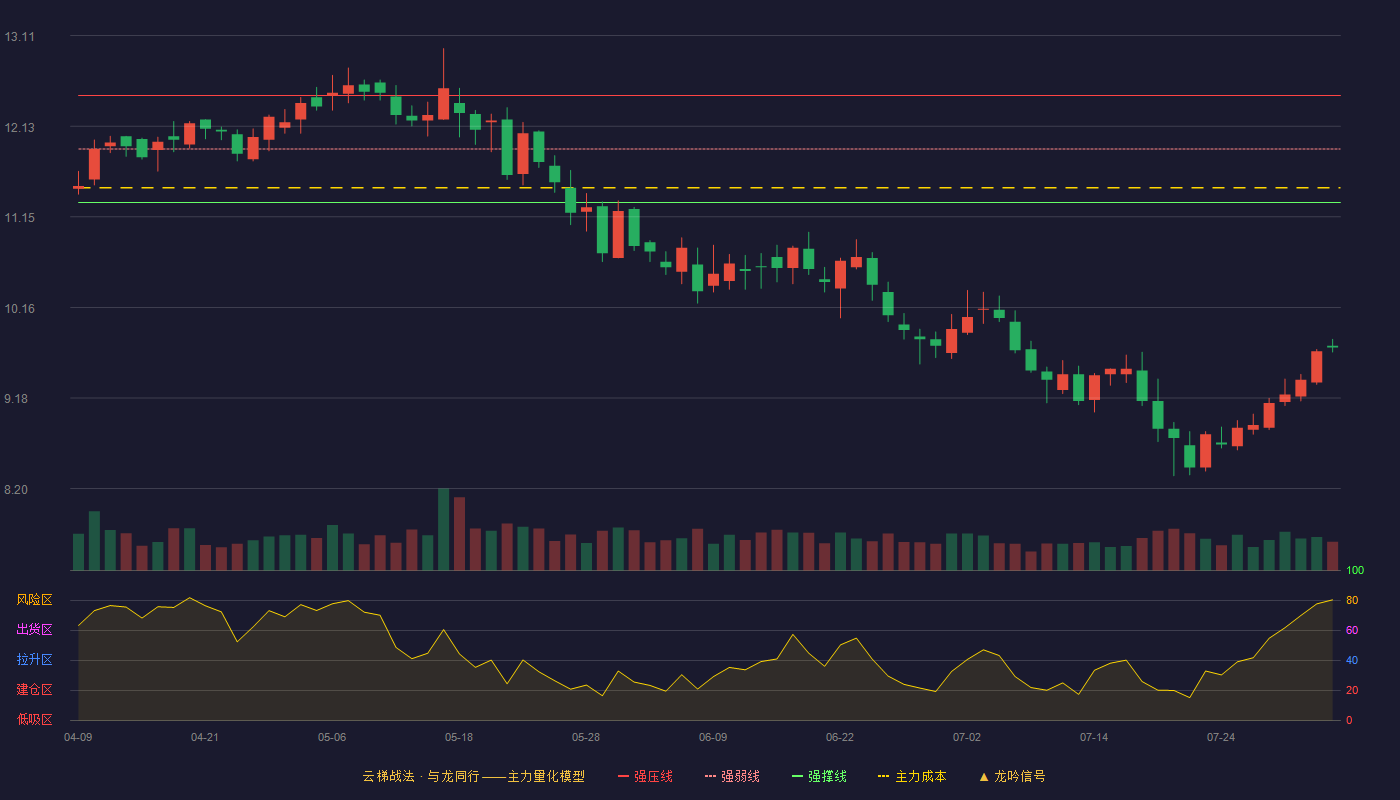Select the 拉升区 zone label
Screen dimensions: 1400x800
[x=34, y=660]
